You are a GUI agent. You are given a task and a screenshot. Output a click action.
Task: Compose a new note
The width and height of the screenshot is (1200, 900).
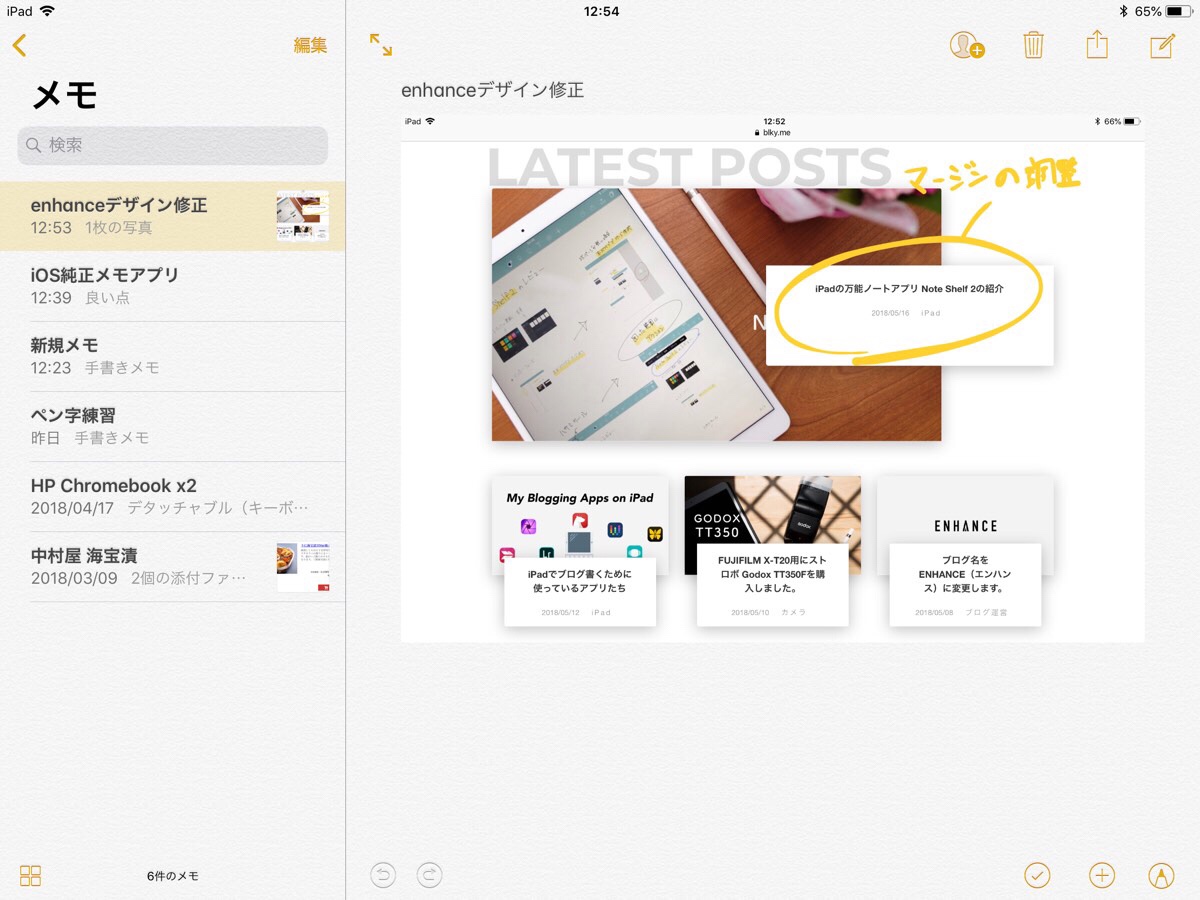click(x=1162, y=45)
